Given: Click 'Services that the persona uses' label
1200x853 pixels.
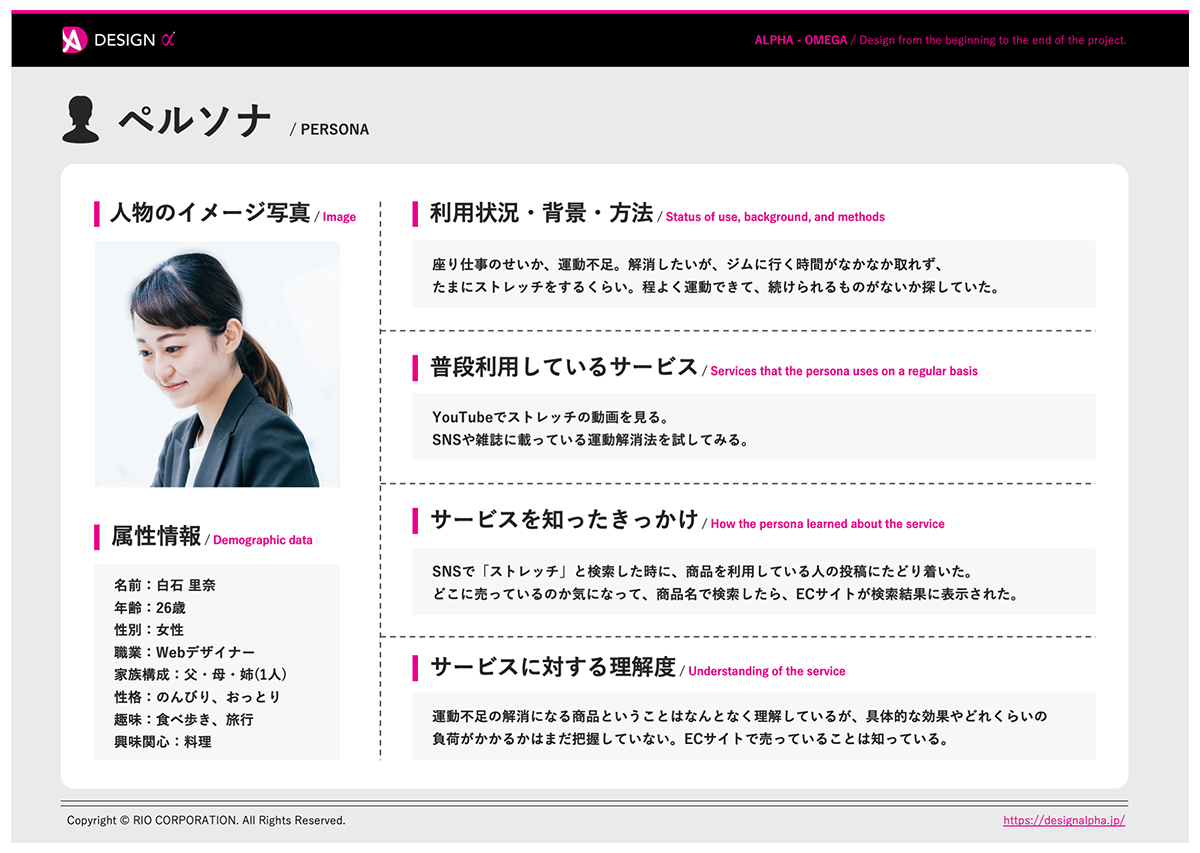Looking at the screenshot, I should tap(844, 371).
